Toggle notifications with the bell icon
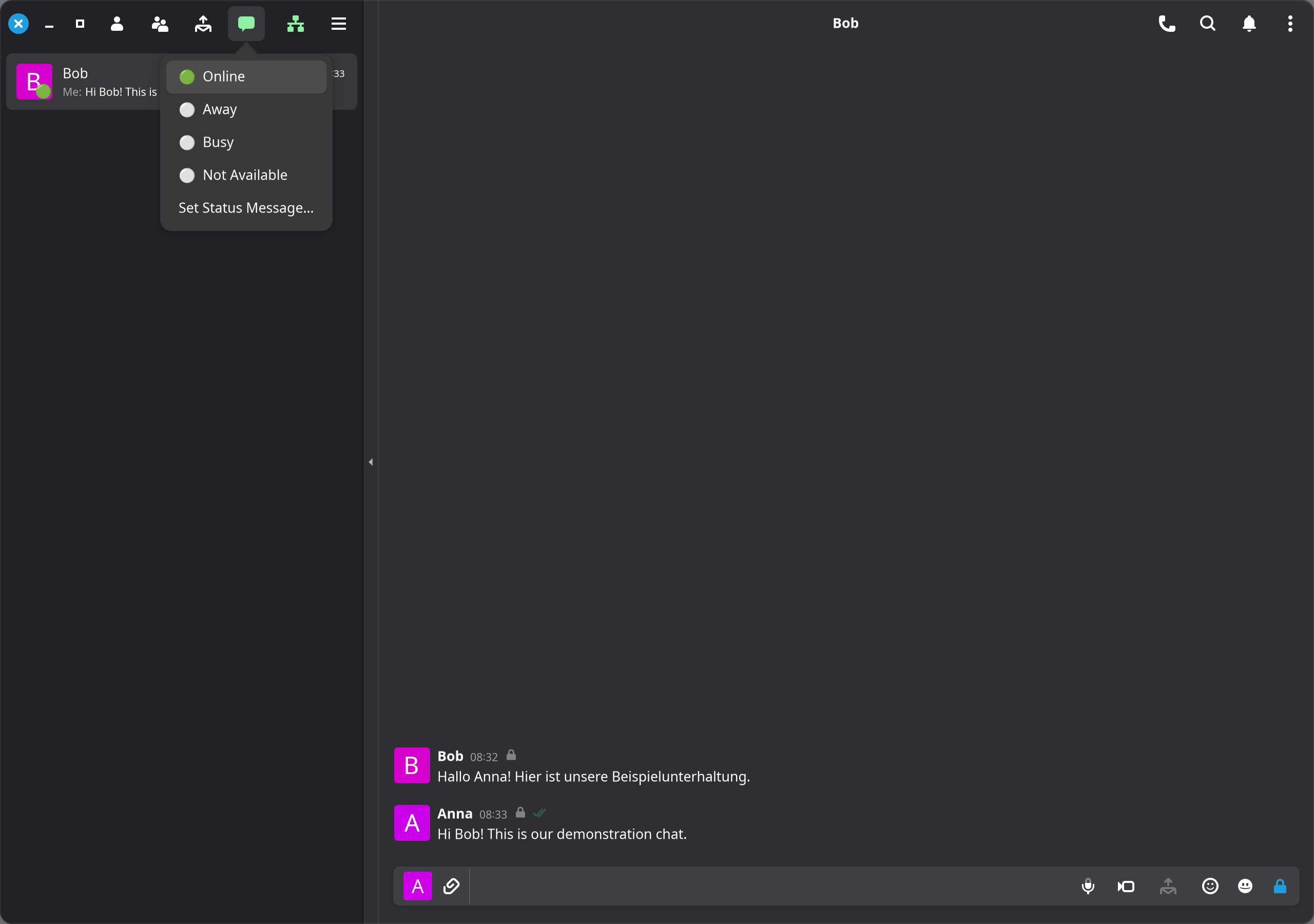This screenshot has width=1314, height=924. [x=1249, y=24]
